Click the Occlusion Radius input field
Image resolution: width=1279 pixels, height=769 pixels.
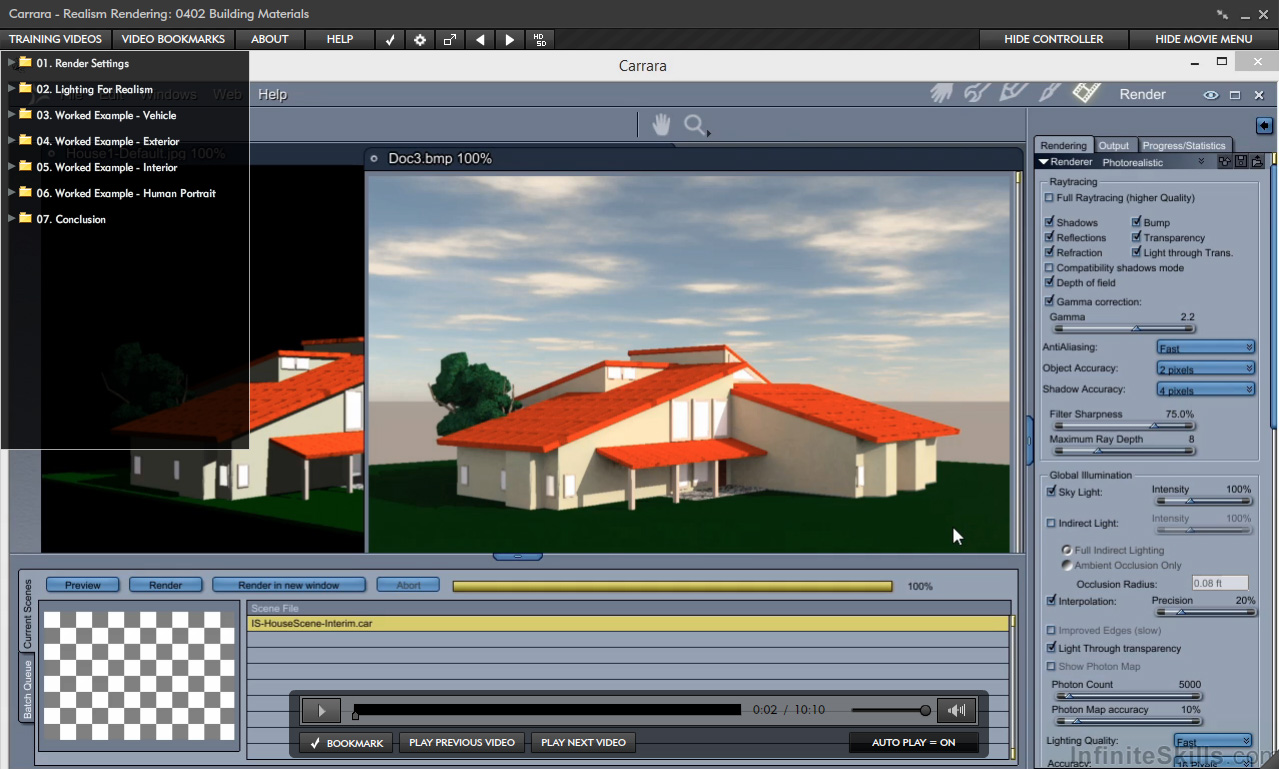point(1220,583)
